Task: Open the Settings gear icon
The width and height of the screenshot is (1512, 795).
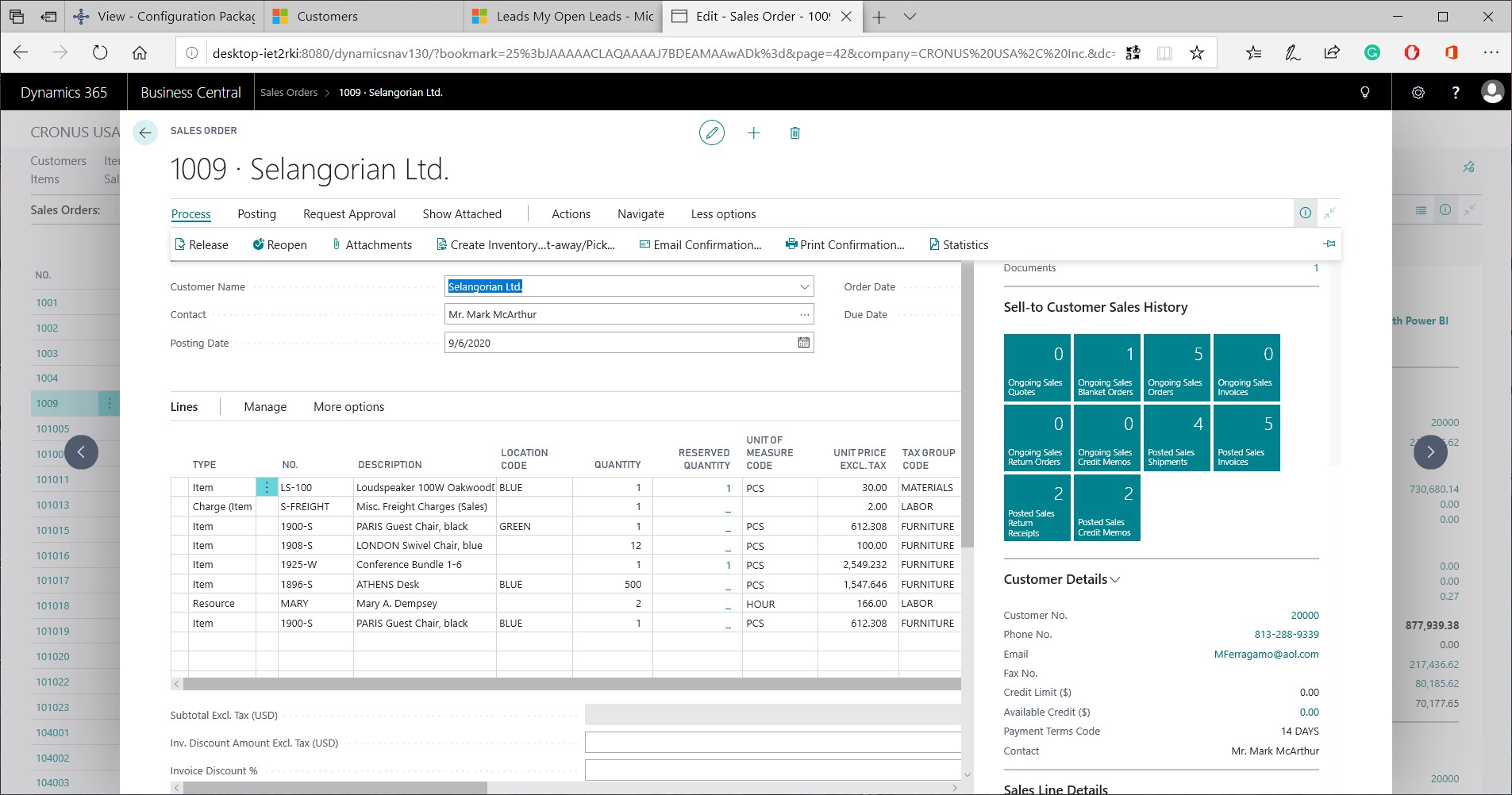Action: 1418,92
